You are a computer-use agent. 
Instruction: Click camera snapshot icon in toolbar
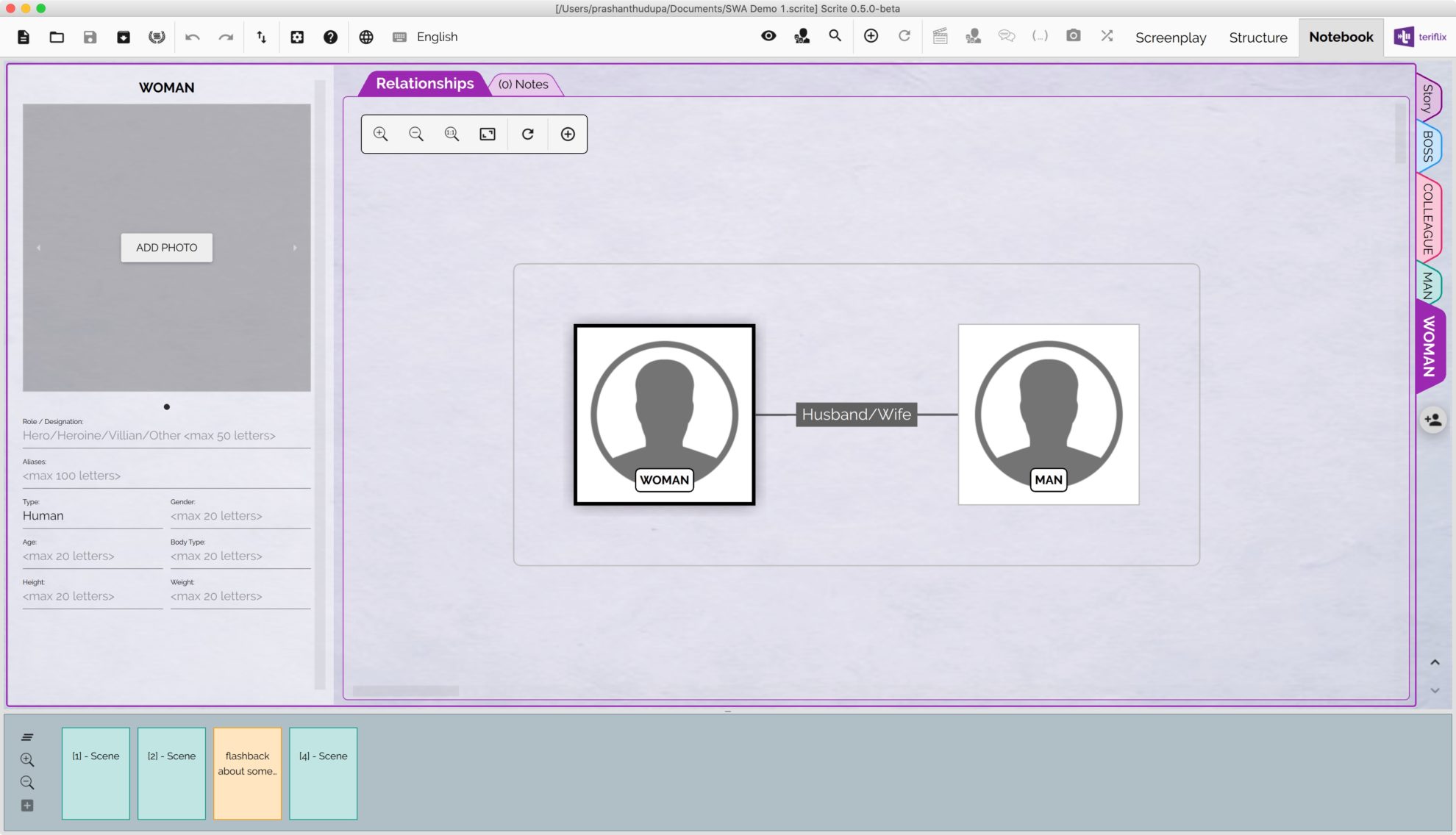pyautogui.click(x=1073, y=36)
